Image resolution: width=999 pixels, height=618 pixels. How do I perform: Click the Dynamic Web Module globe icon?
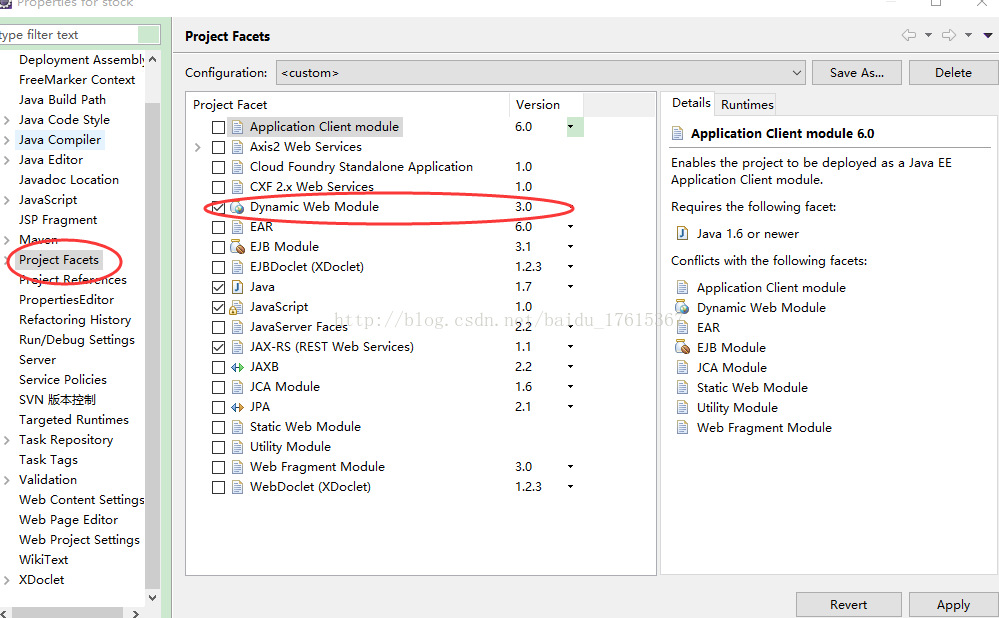[237, 207]
